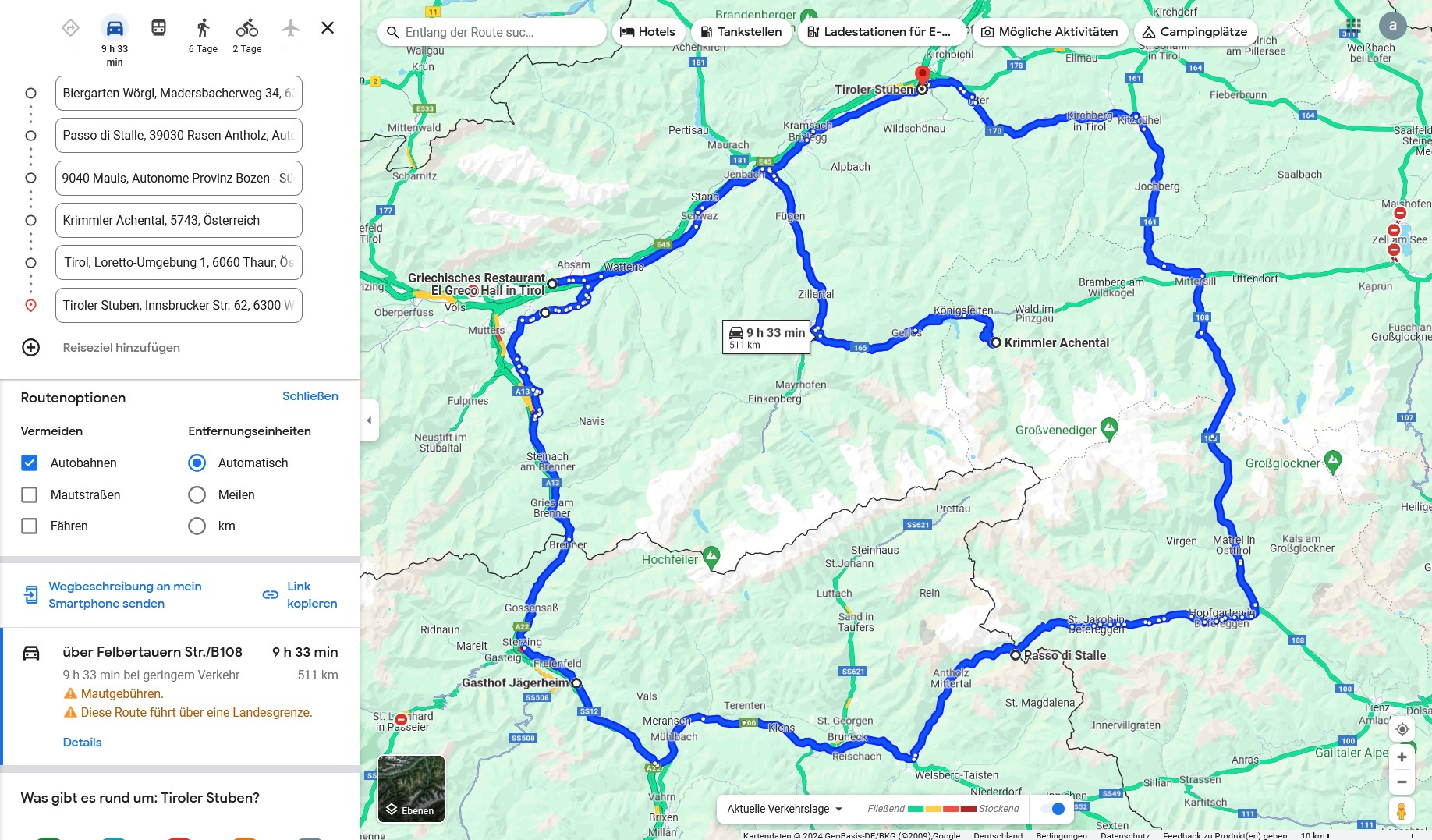Toggle the traffic layer switch
Image resolution: width=1432 pixels, height=840 pixels.
pyautogui.click(x=1053, y=809)
